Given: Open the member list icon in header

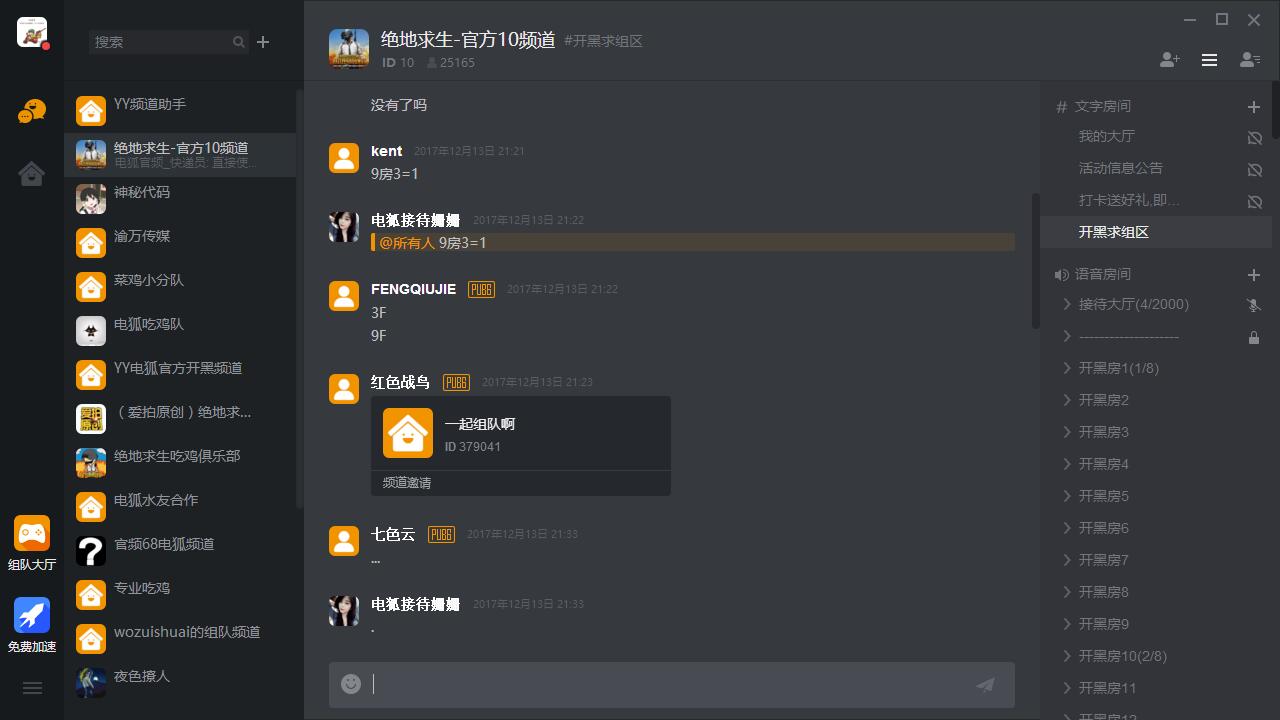Looking at the screenshot, I should click(x=1250, y=60).
